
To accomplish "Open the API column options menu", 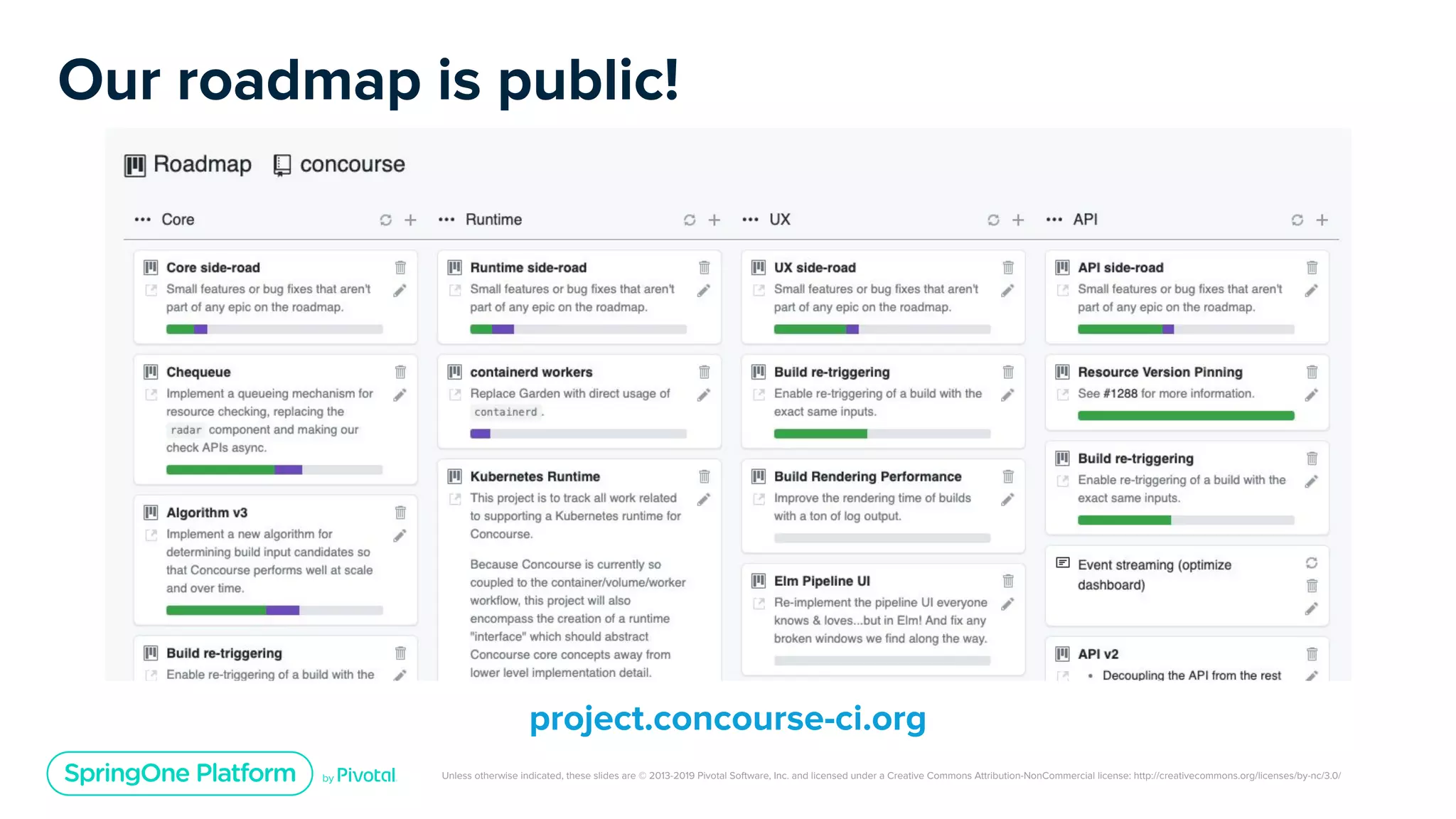I will (1054, 220).
